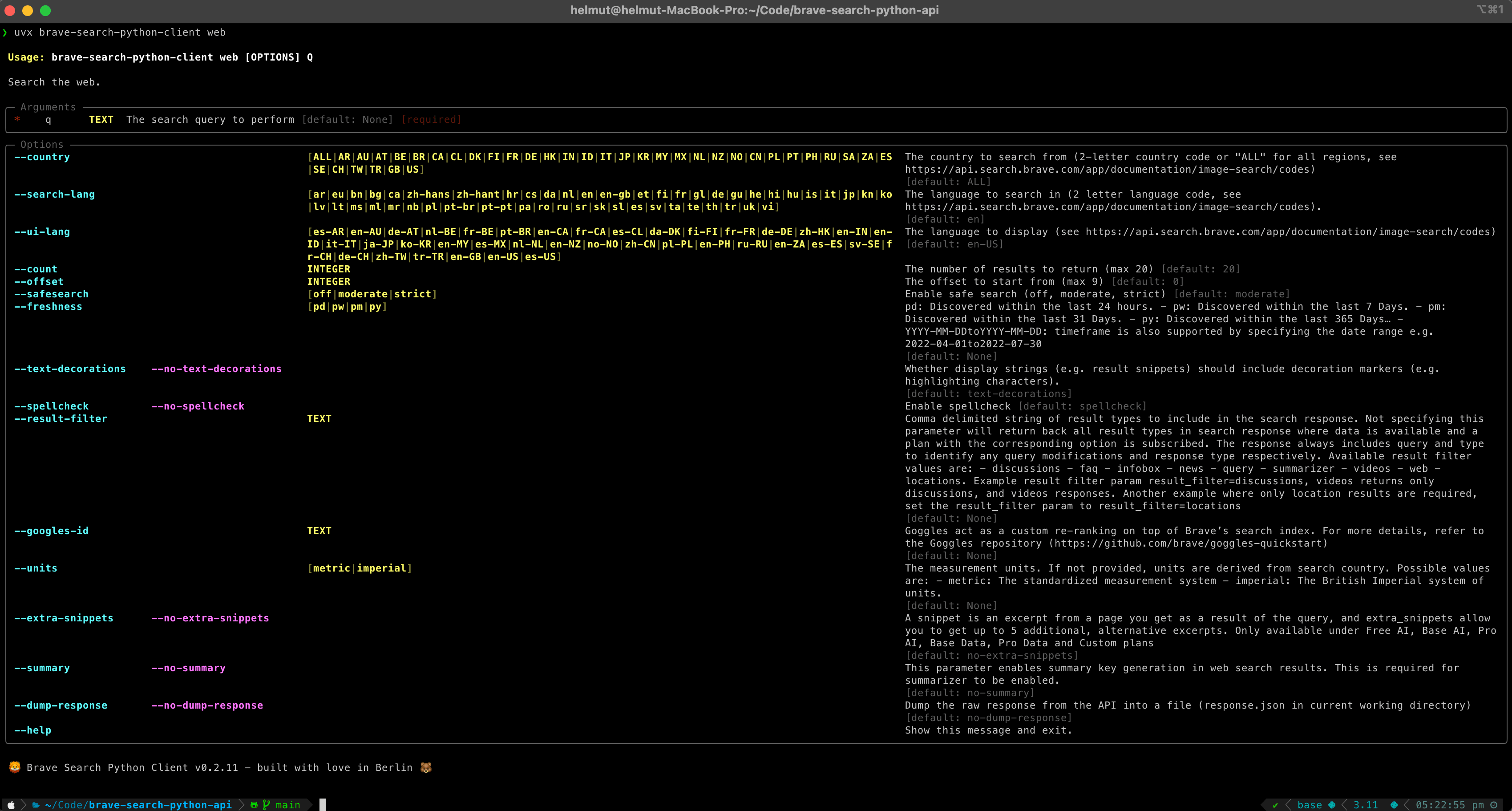The width and height of the screenshot is (1512, 811).
Task: Click the --no-extra-snippets flag
Action: click(x=210, y=618)
